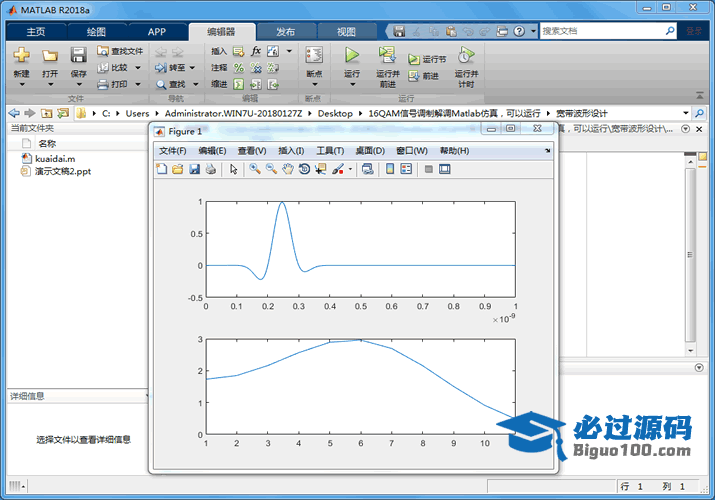The height and width of the screenshot is (500, 715).
Task: Click the up one folder icon
Action: pyautogui.click(x=47, y=113)
